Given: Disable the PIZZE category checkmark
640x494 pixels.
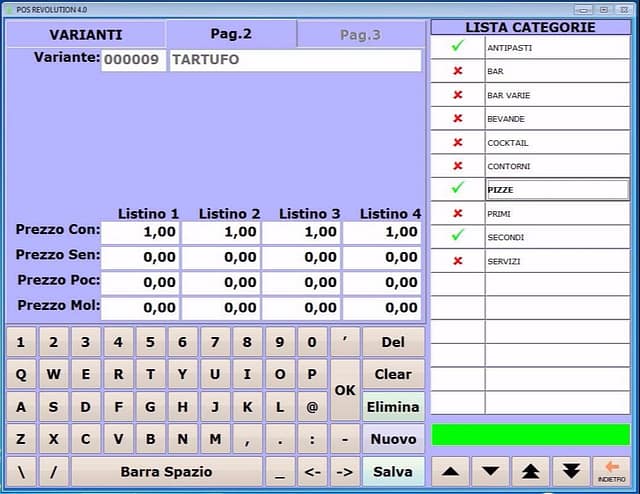Looking at the screenshot, I should [x=458, y=188].
